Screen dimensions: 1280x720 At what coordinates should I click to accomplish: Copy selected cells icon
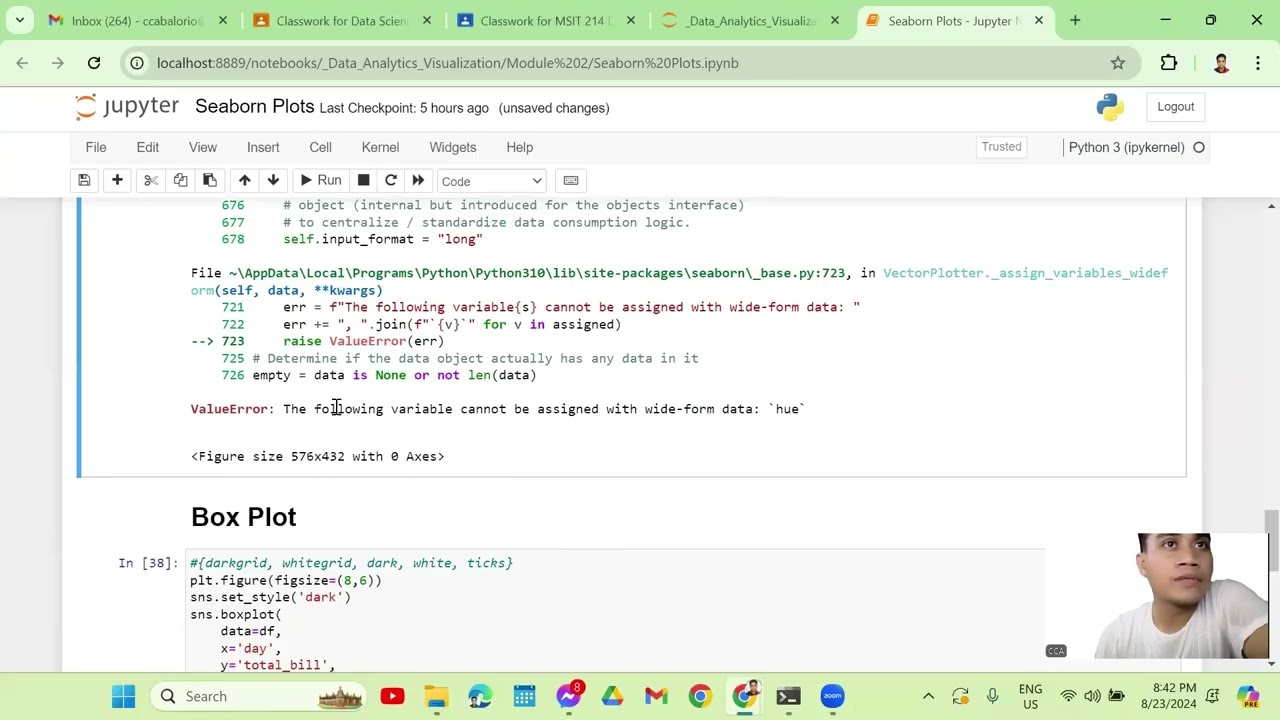pyautogui.click(x=180, y=181)
